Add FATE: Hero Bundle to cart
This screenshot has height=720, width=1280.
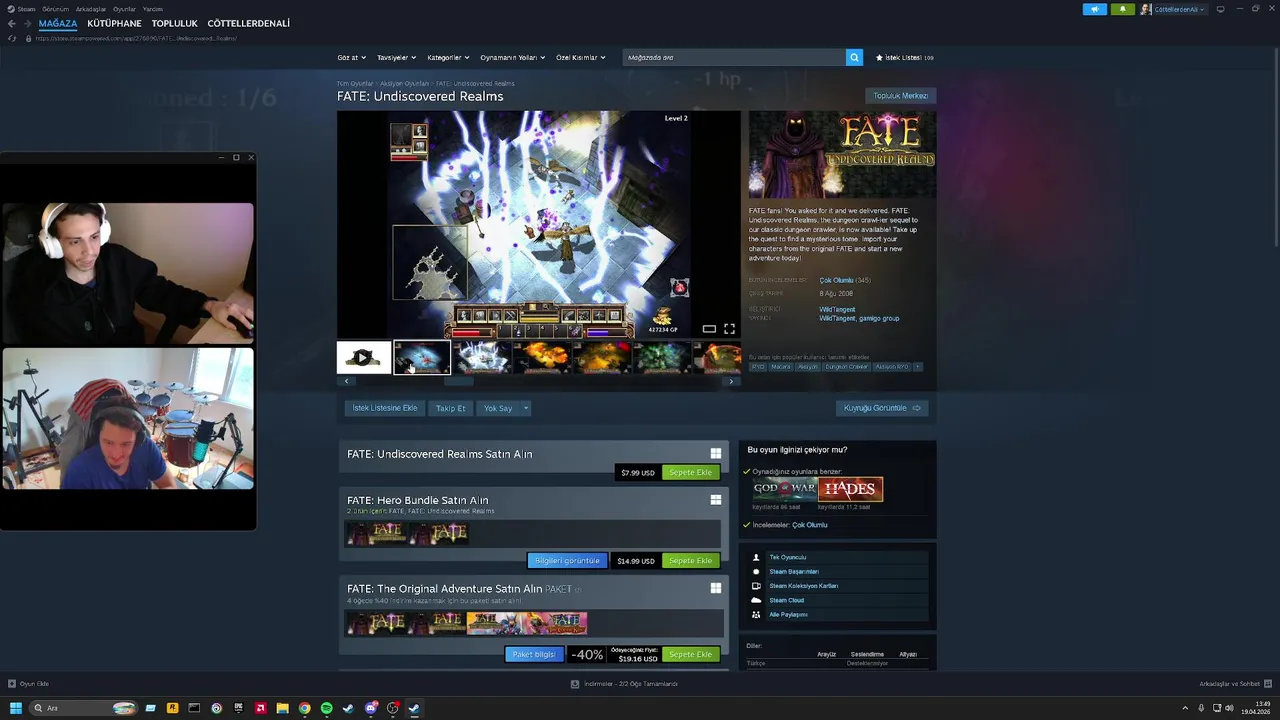pos(690,561)
